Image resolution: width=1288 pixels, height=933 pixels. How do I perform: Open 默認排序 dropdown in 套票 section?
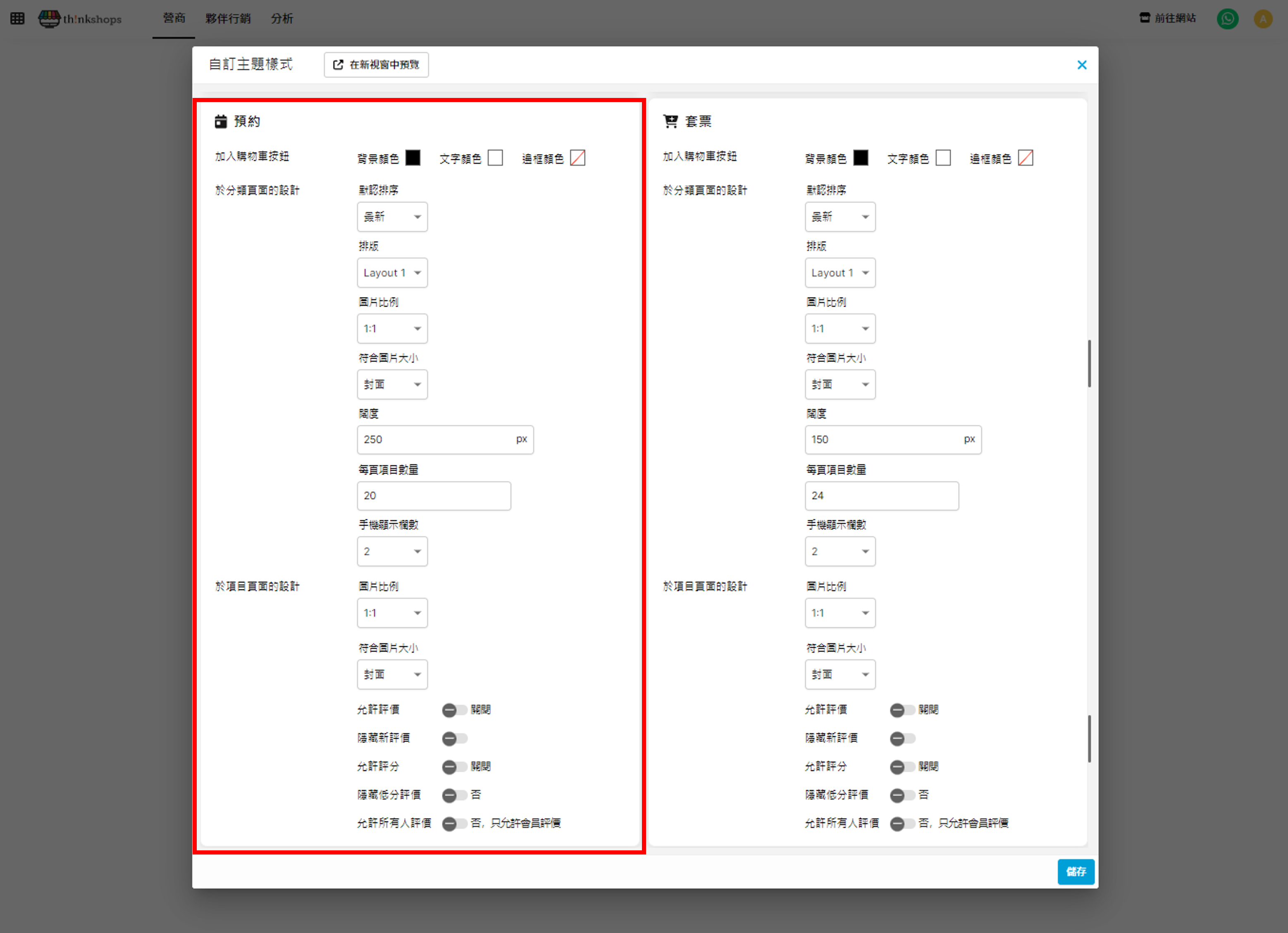click(x=840, y=217)
